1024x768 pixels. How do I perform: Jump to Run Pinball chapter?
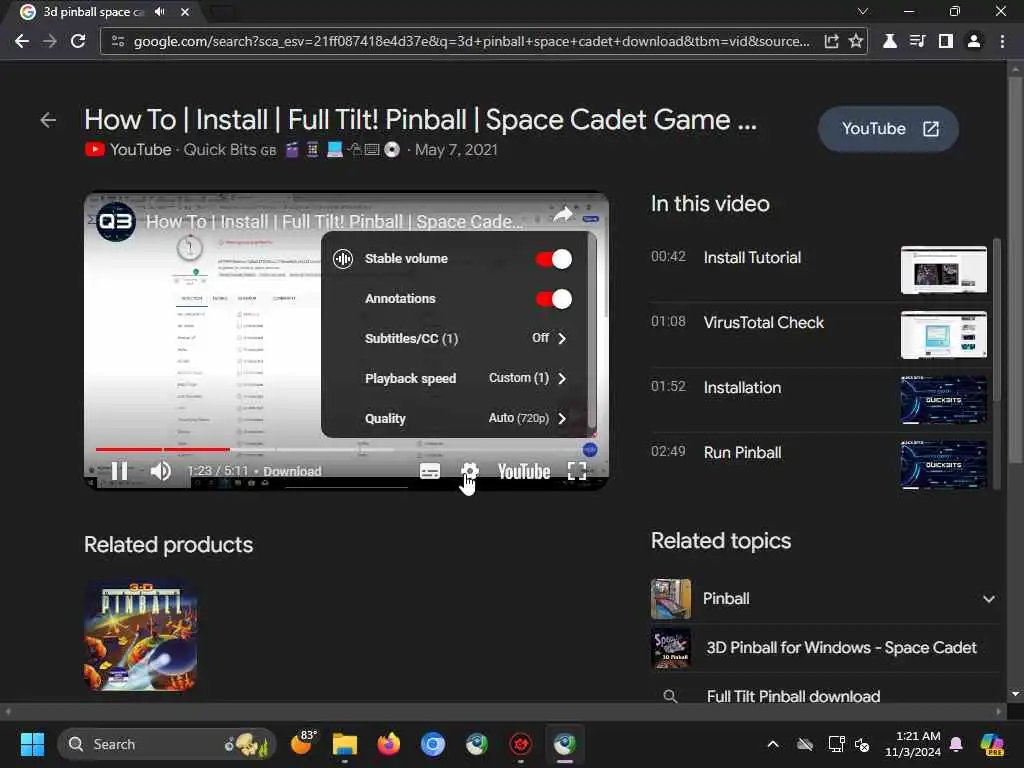coord(742,453)
